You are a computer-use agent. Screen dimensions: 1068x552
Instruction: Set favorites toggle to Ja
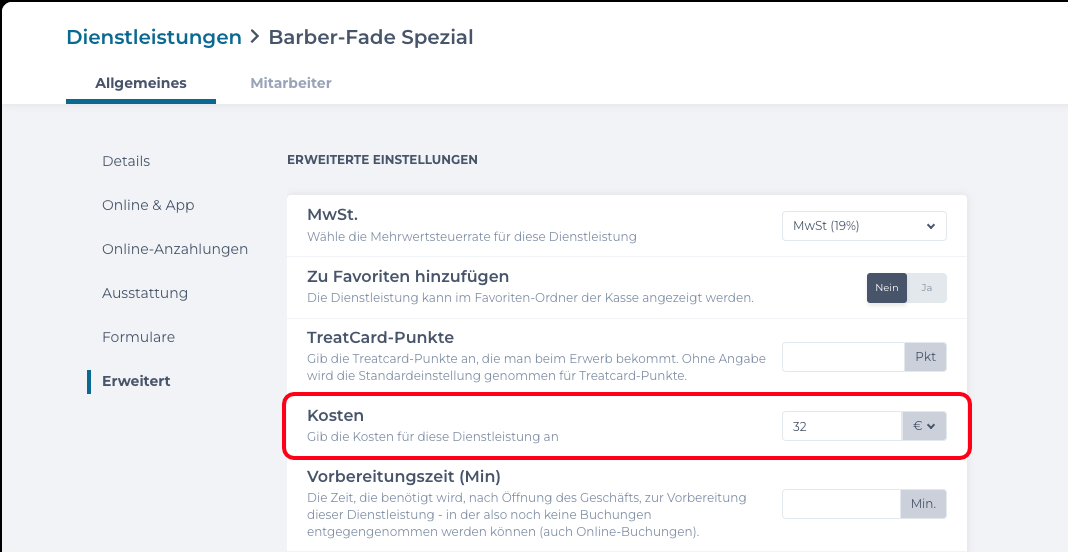[x=927, y=288]
